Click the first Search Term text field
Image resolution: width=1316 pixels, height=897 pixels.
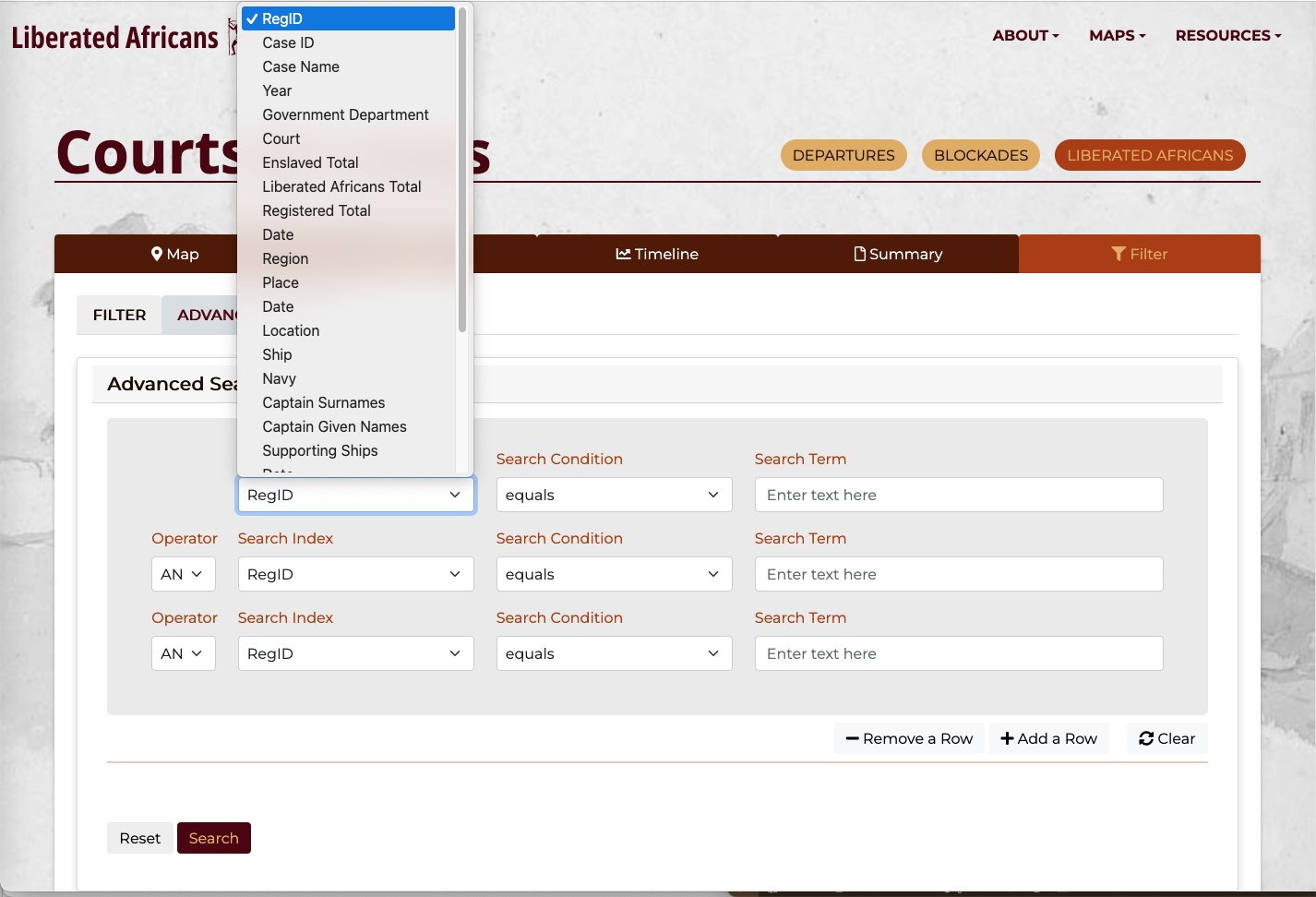pos(958,495)
